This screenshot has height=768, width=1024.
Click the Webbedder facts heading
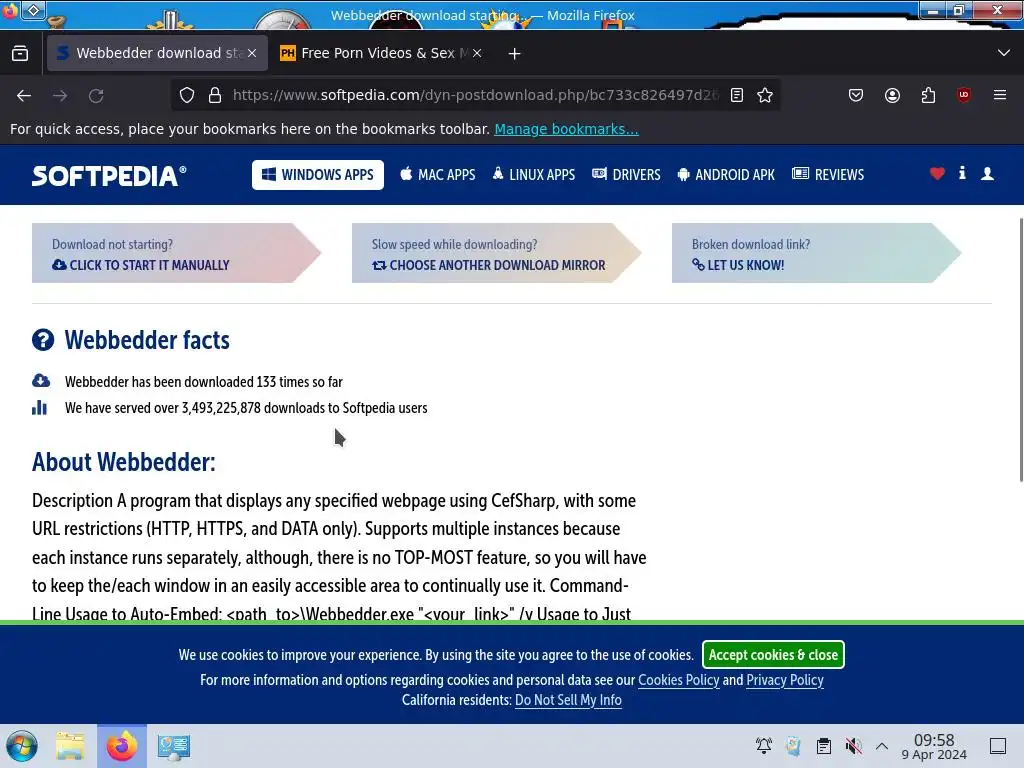click(147, 340)
